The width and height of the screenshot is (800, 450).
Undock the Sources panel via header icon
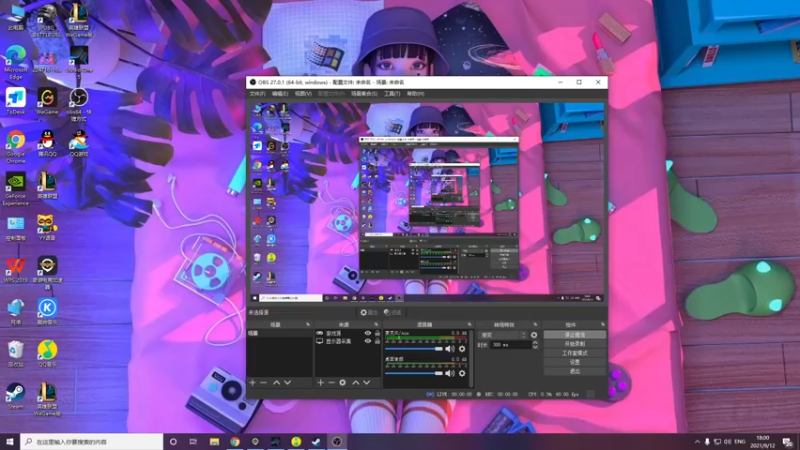pos(377,324)
